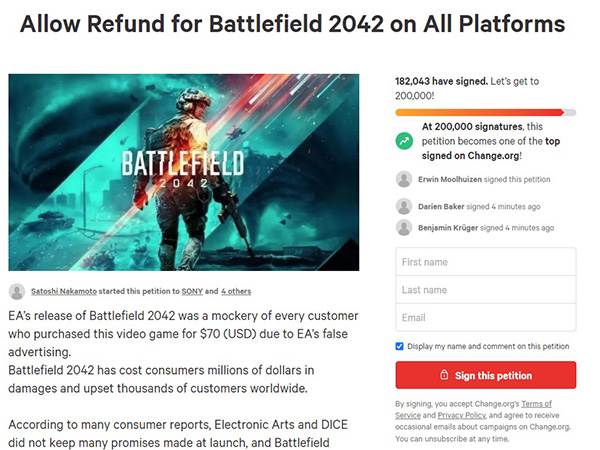Click the signature progress bar
Image resolution: width=600 pixels, height=450 pixels.
(485, 112)
